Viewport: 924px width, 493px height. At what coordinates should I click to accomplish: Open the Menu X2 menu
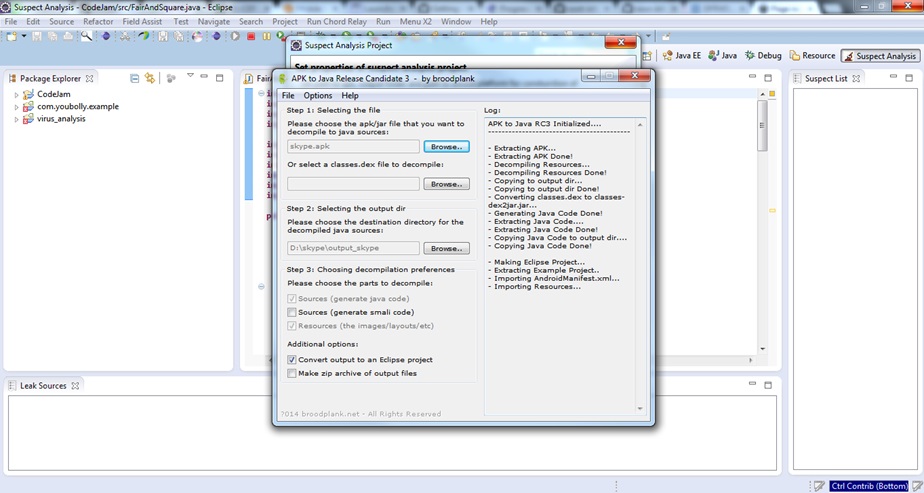click(x=415, y=21)
